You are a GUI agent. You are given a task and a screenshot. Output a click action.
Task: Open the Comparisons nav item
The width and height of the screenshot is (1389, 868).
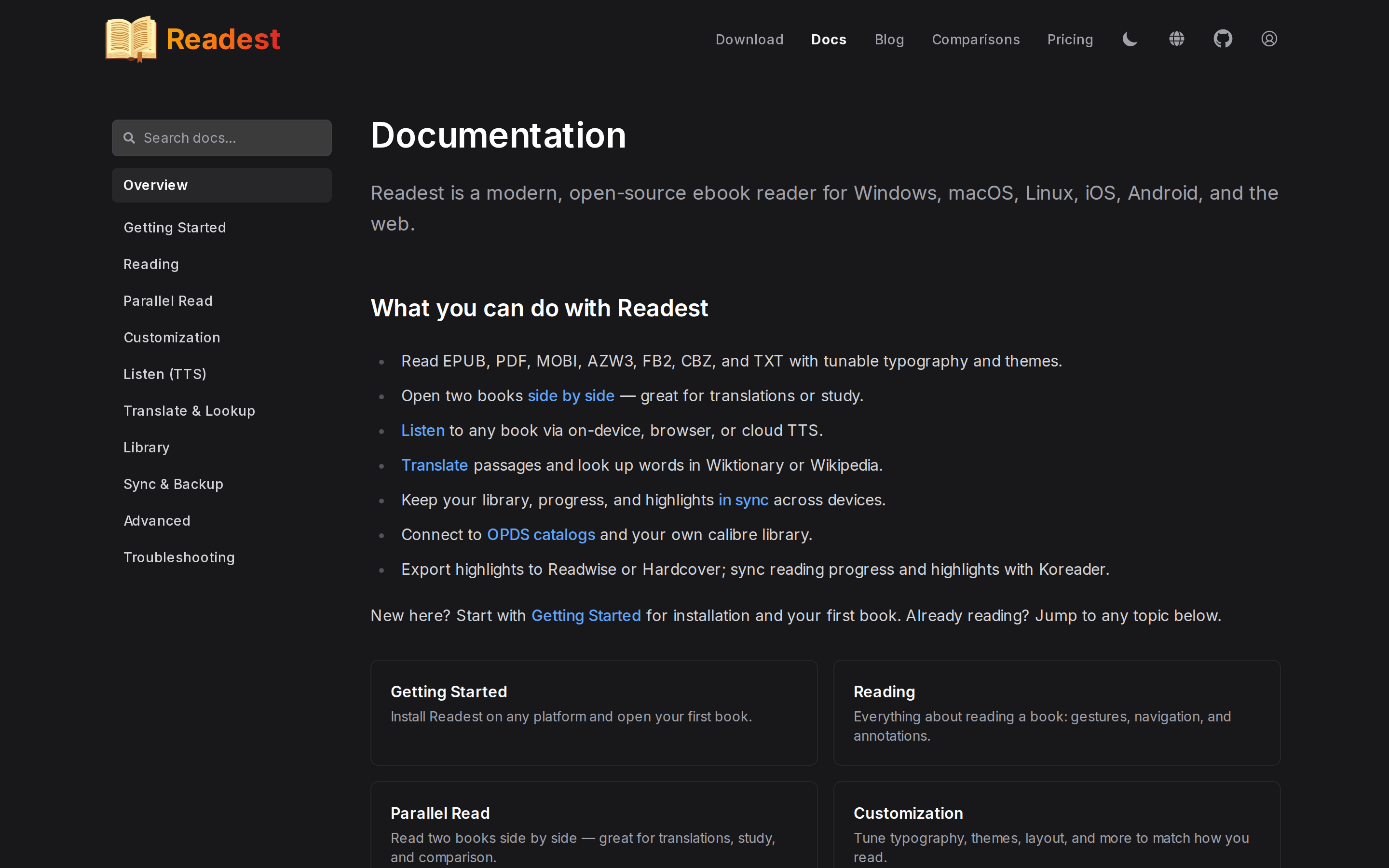pyautogui.click(x=976, y=39)
